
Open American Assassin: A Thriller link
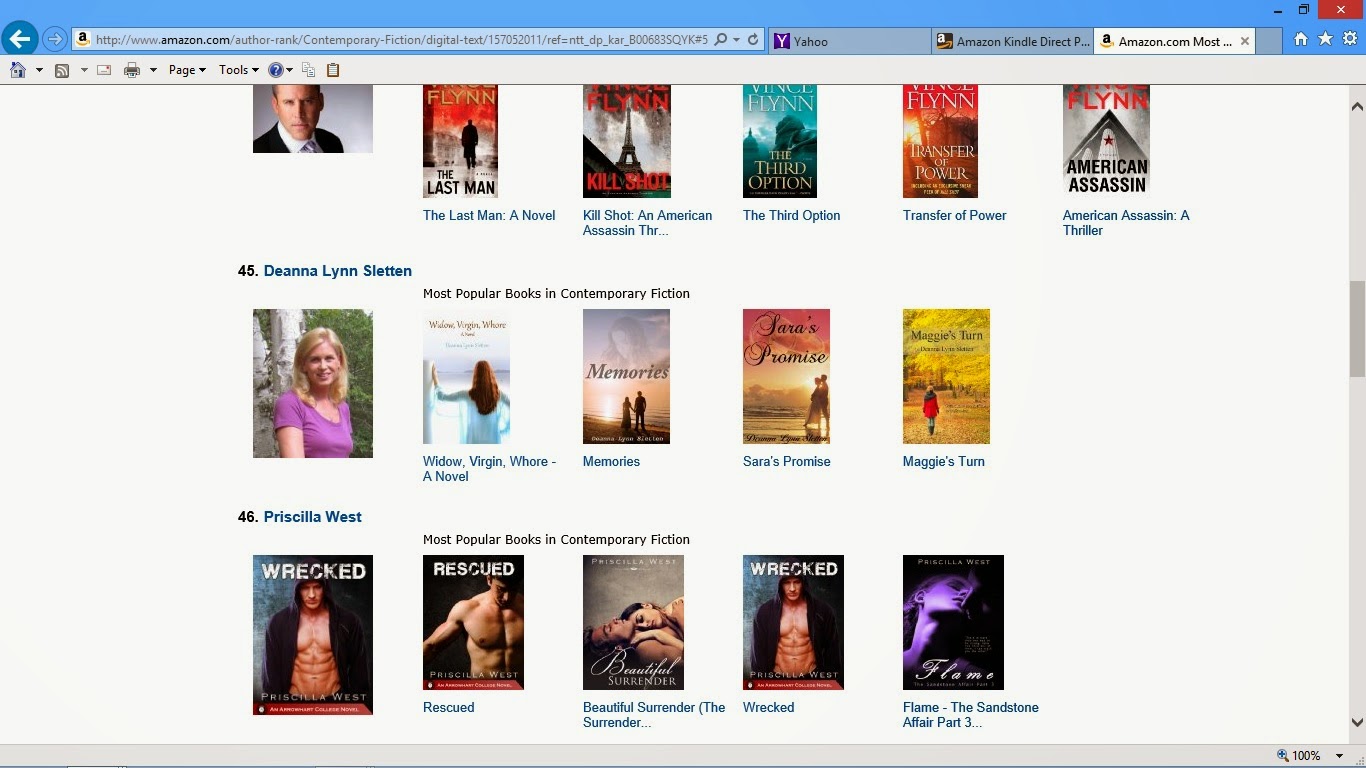tap(1126, 223)
